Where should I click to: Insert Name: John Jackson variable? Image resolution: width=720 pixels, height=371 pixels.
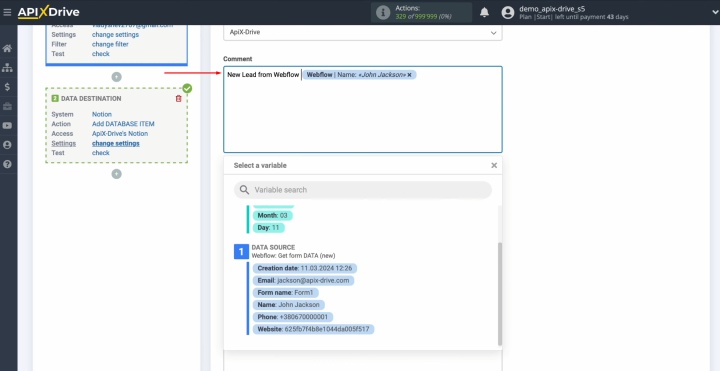(x=289, y=305)
